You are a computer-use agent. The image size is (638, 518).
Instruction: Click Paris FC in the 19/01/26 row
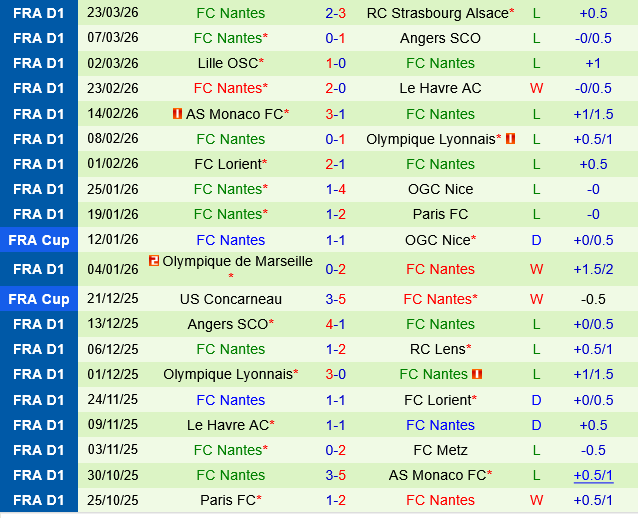[x=440, y=214]
